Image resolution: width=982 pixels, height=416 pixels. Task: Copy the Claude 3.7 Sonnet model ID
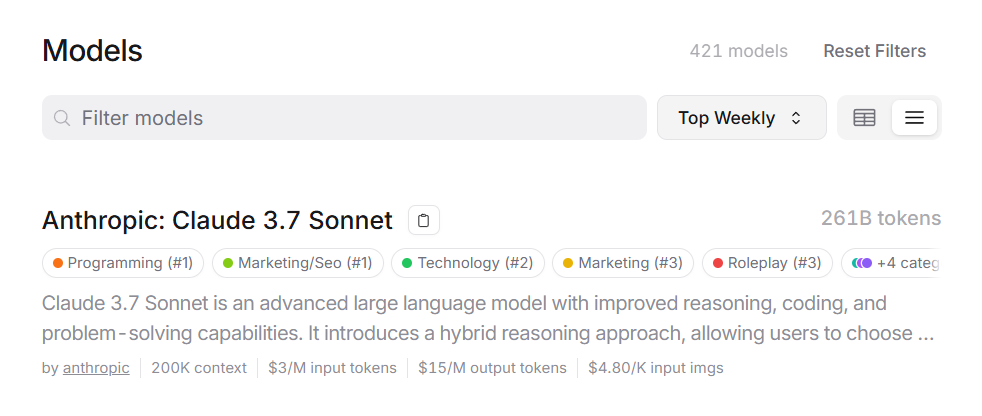coord(424,221)
